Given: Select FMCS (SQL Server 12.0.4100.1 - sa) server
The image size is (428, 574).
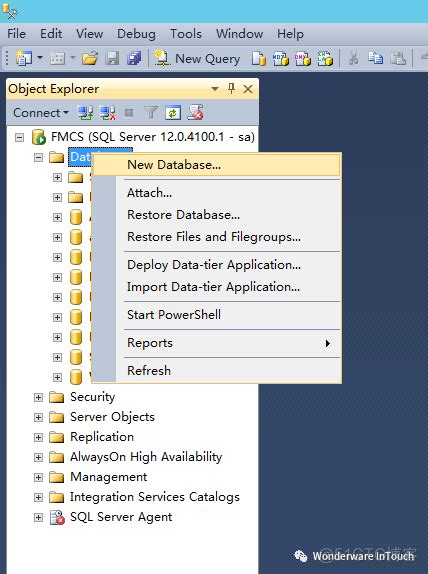Looking at the screenshot, I should pos(153,137).
